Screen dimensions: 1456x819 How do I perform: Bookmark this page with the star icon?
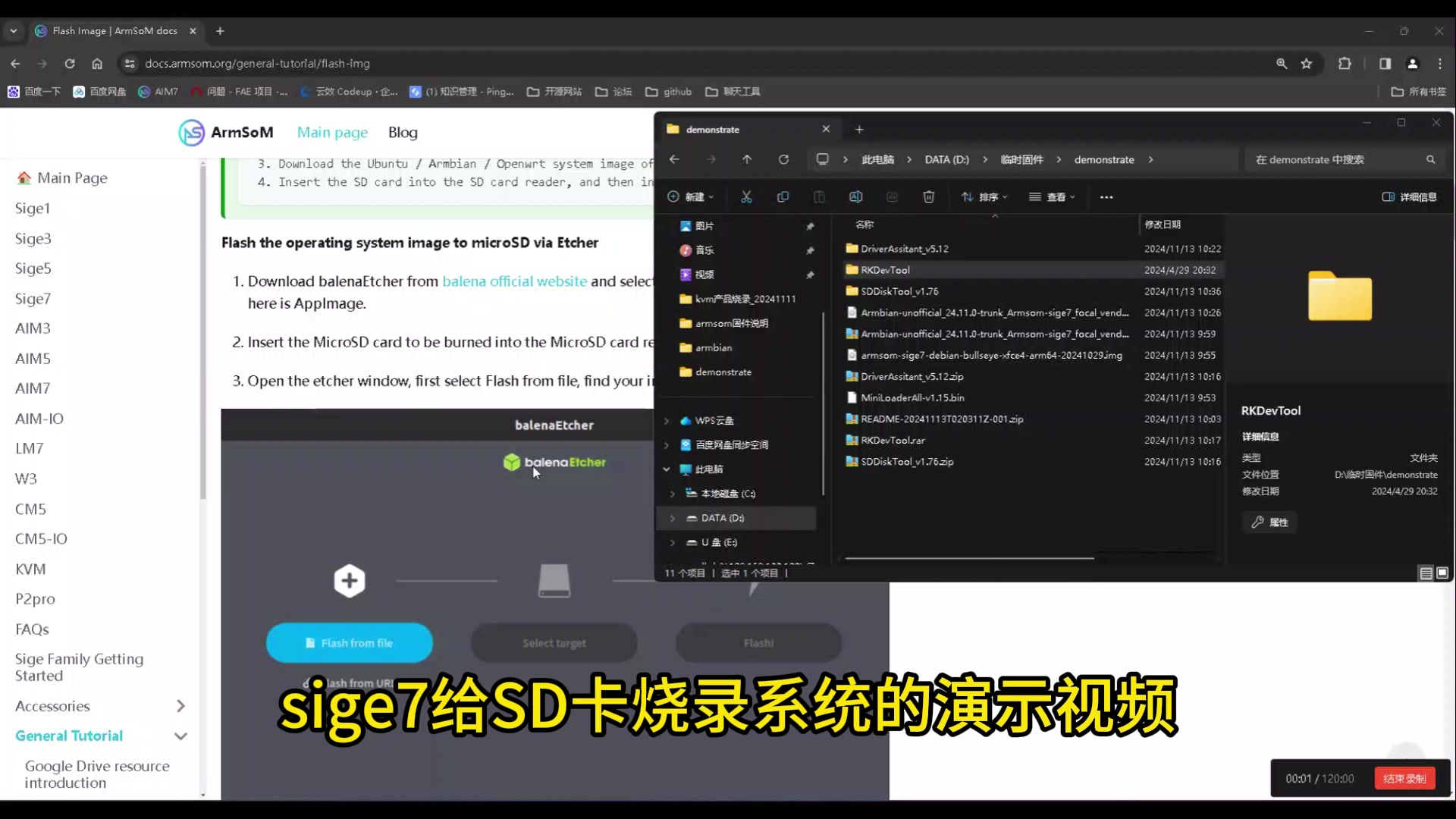point(1306,64)
